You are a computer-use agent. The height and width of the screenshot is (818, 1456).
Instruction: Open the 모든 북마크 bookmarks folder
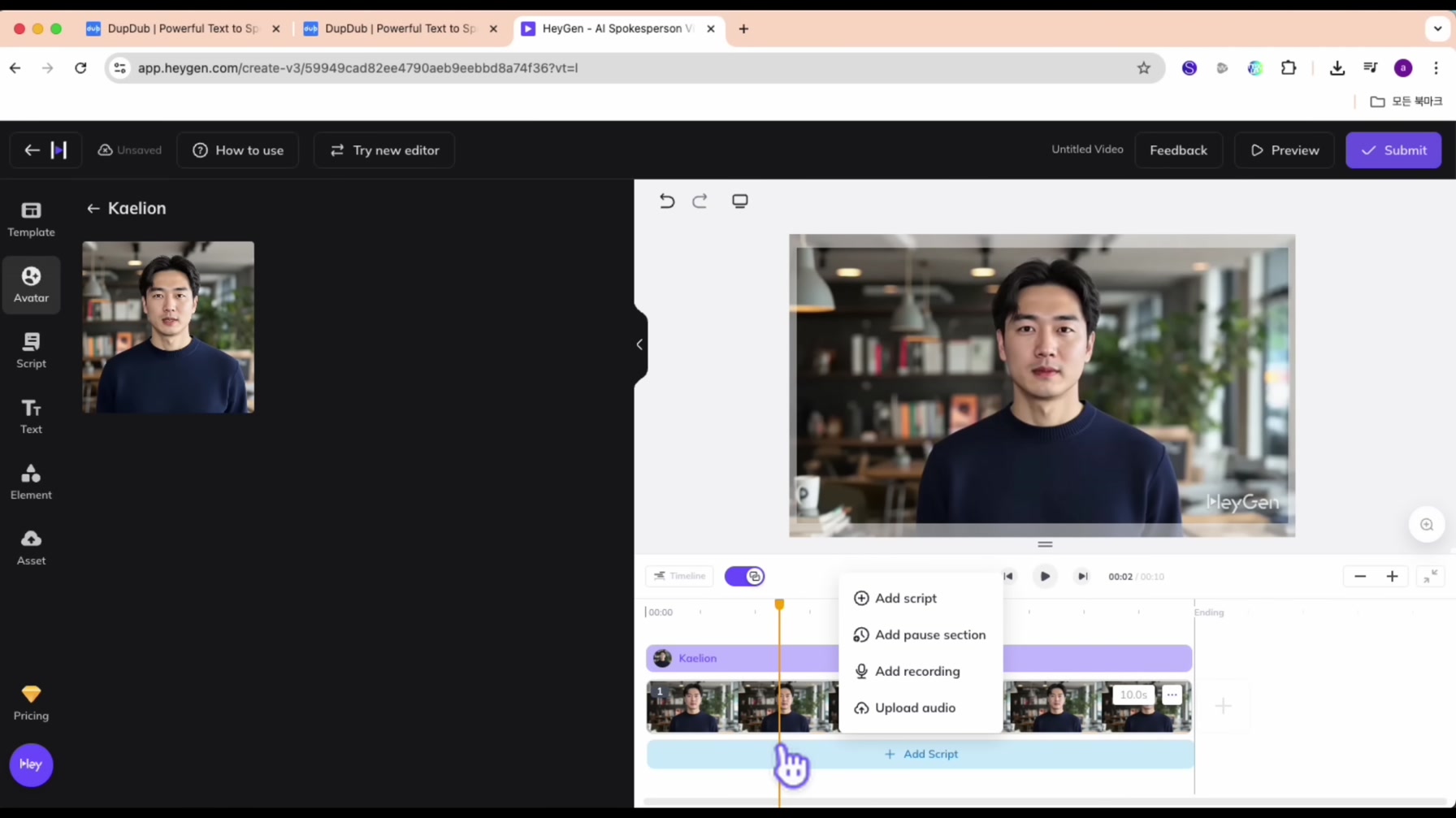1406,102
